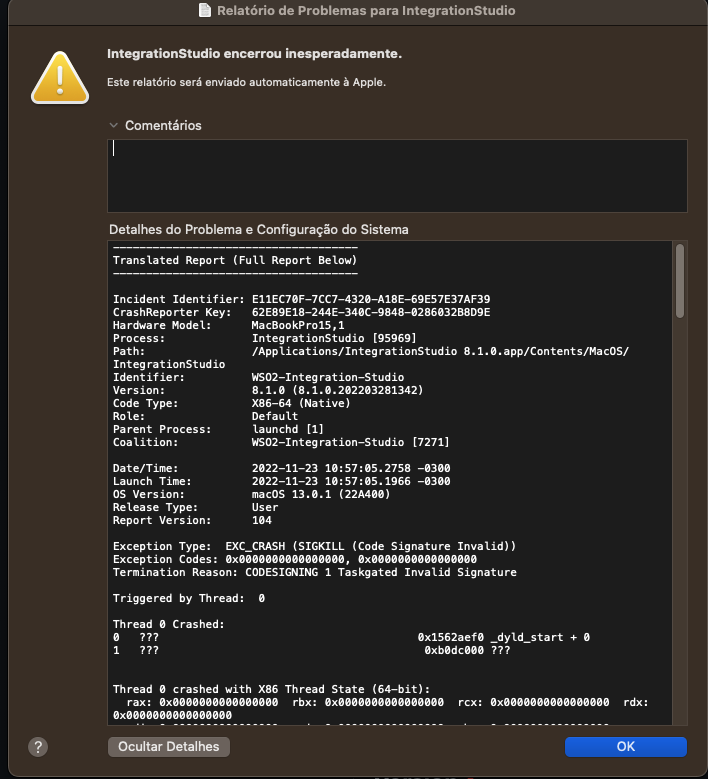Confirm the report with the OK button
Screen dimensions: 708x779
click(x=626, y=747)
